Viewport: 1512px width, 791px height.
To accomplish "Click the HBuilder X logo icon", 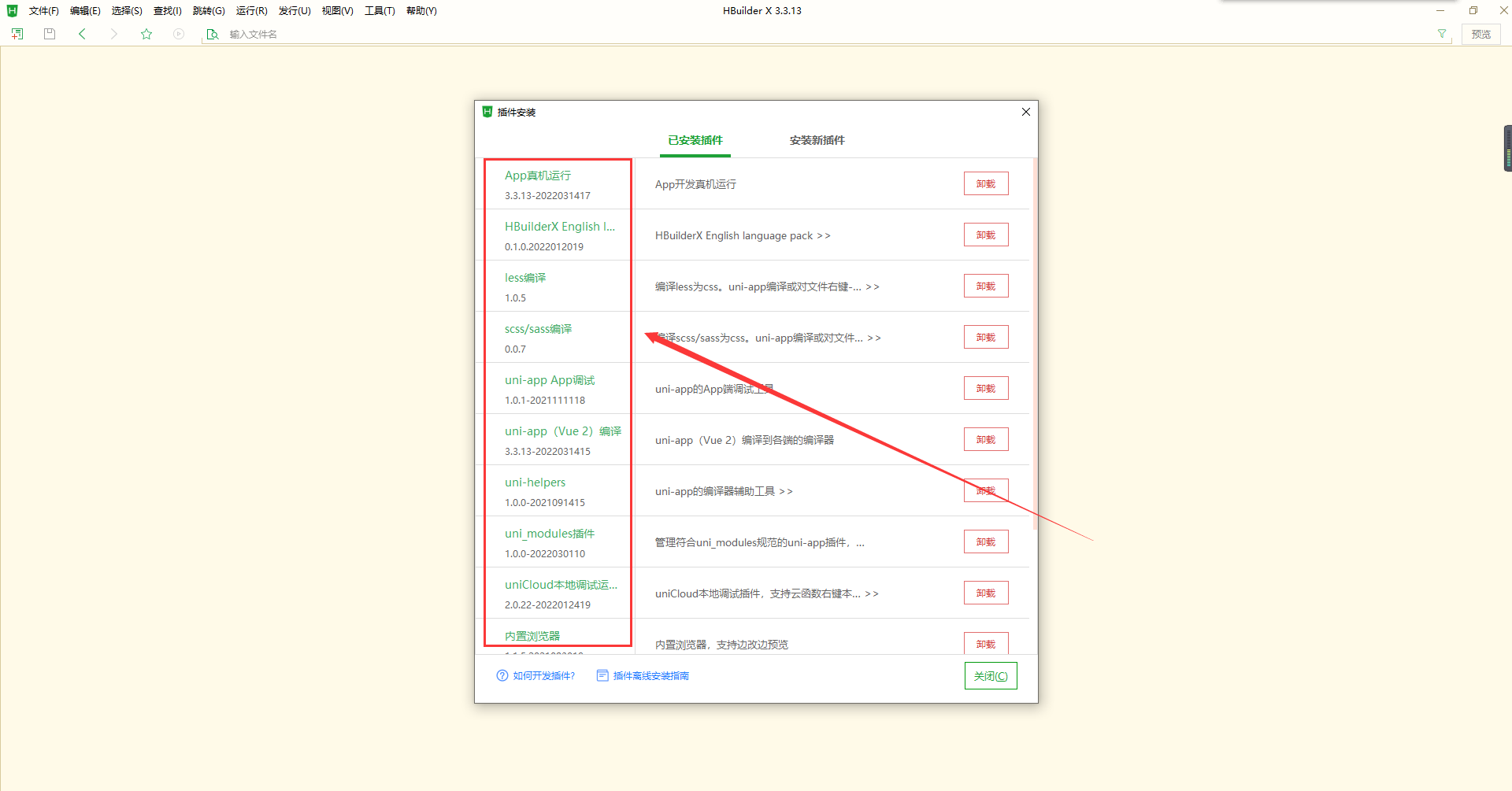I will coord(12,10).
